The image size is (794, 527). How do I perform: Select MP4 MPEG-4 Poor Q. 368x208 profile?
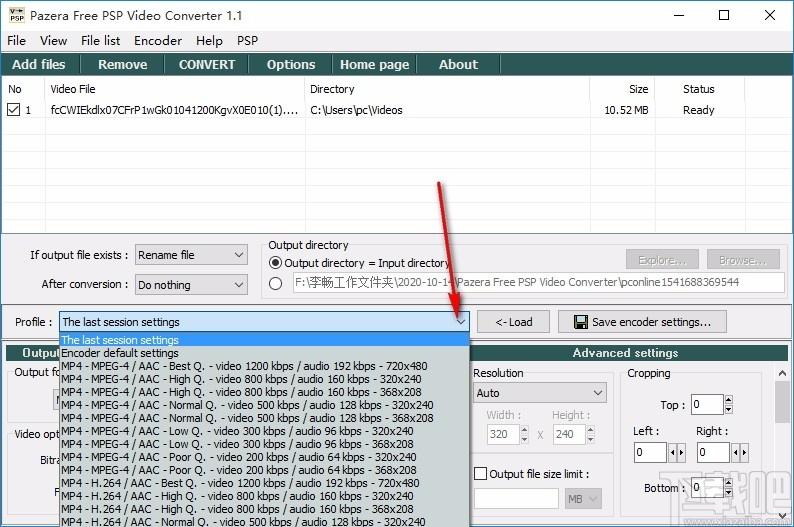click(x=264, y=470)
